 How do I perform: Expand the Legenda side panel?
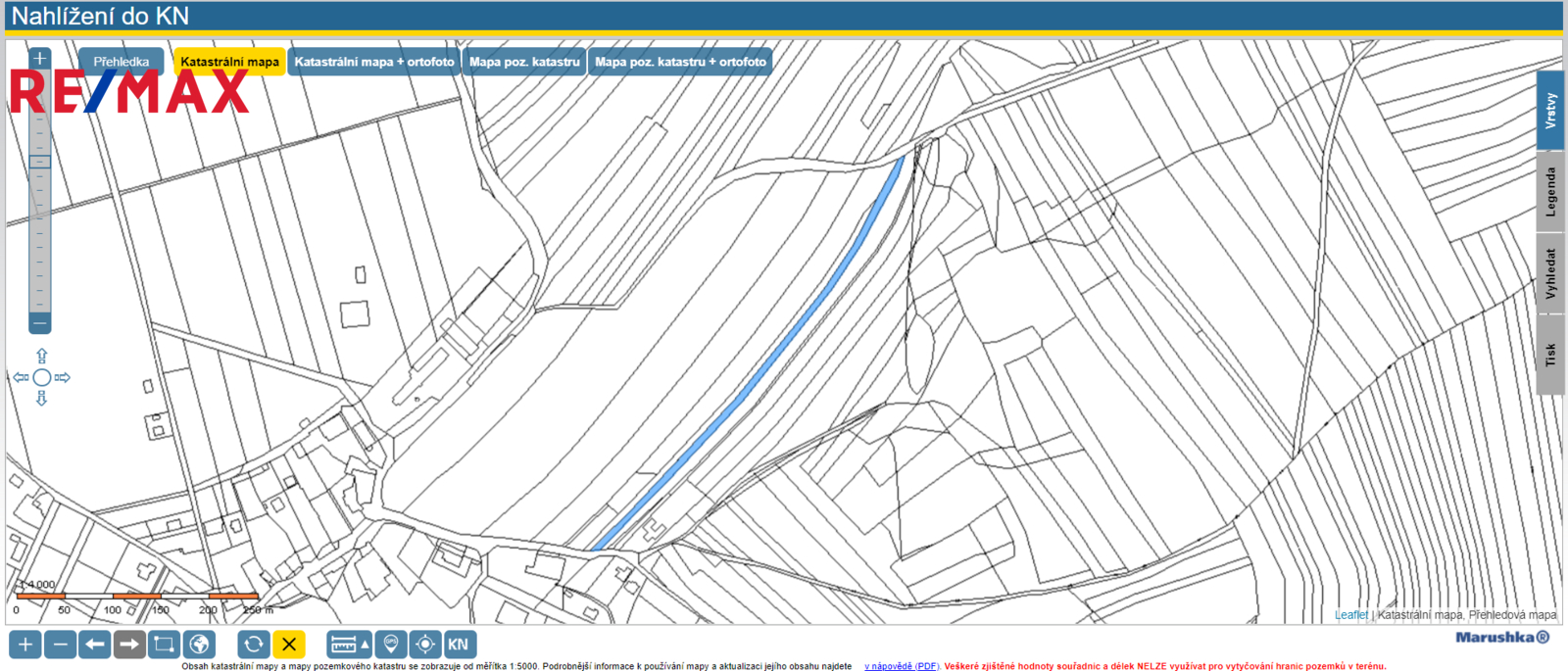[1550, 192]
